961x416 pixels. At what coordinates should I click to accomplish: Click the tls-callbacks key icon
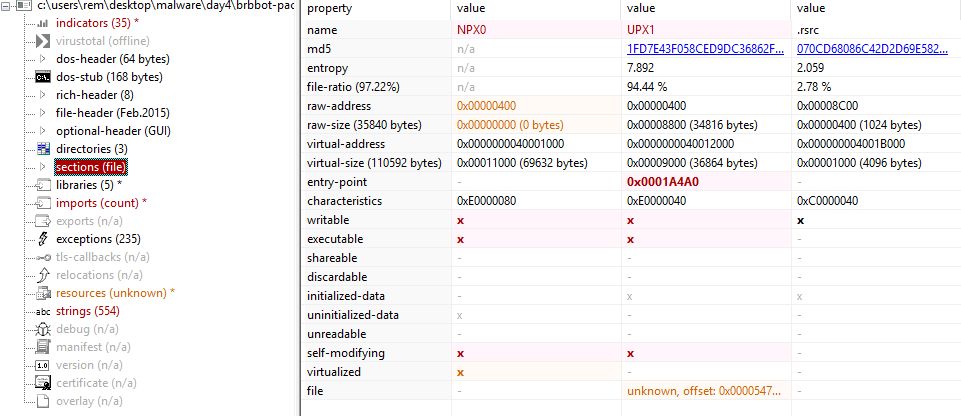(x=42, y=257)
